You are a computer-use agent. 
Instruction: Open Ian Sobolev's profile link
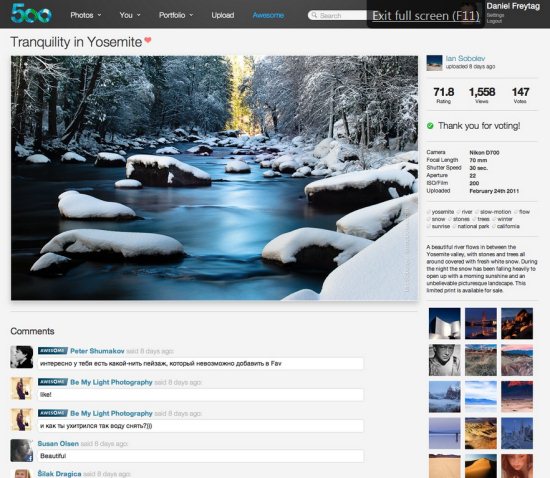point(465,59)
